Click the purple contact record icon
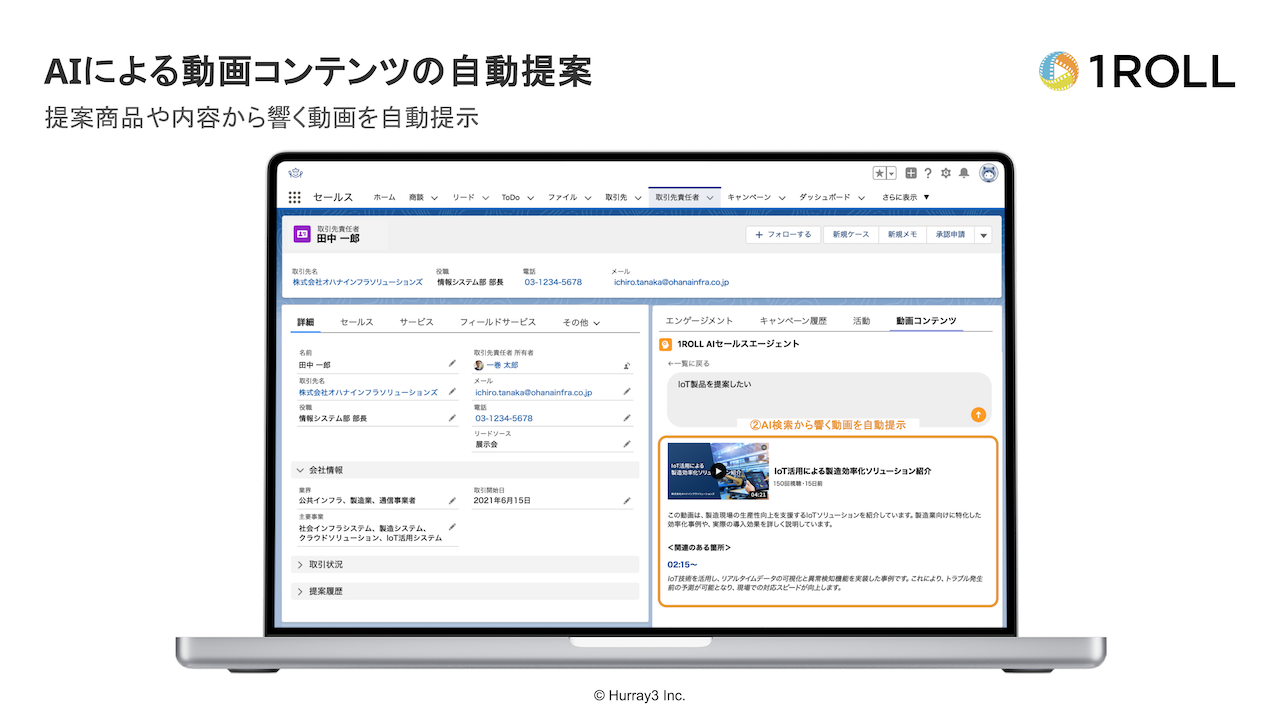1280x720 pixels. 302,234
